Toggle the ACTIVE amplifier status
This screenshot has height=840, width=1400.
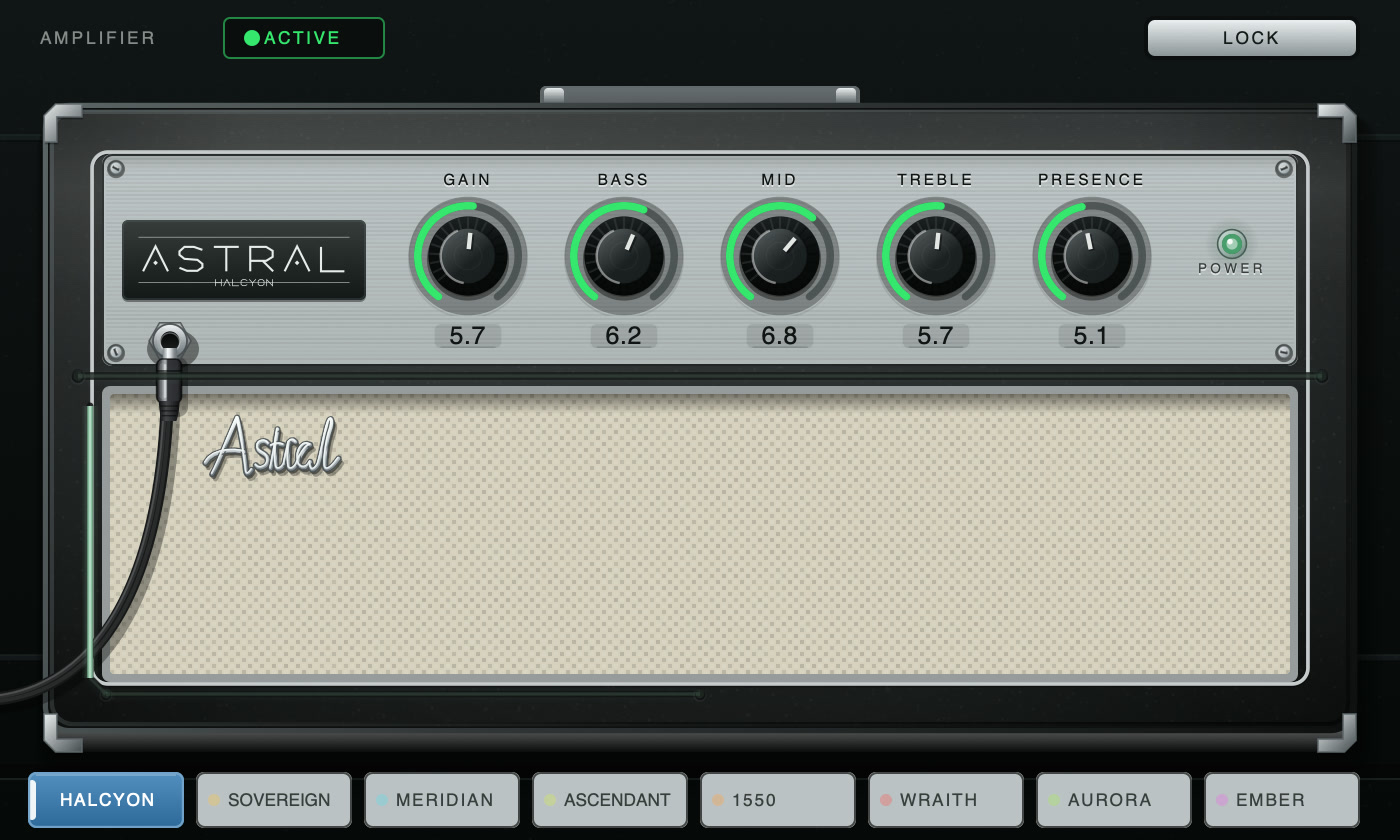click(304, 38)
